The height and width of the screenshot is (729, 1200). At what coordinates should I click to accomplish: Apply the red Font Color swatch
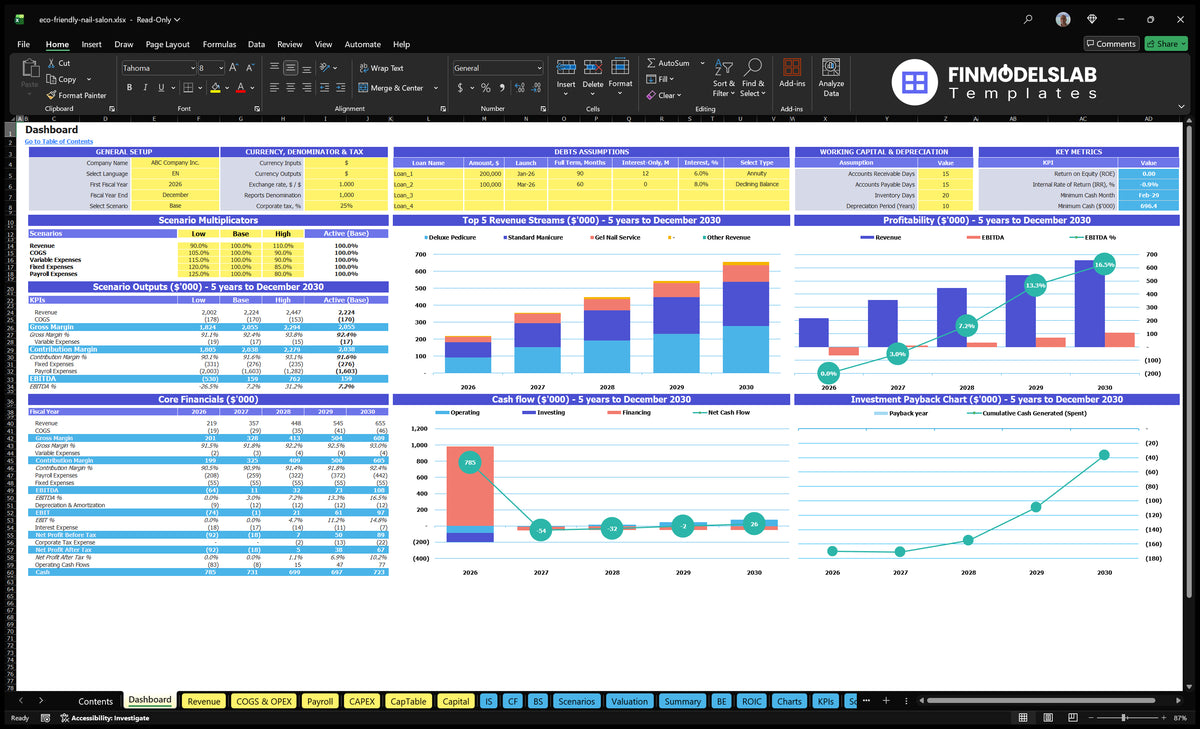[239, 88]
